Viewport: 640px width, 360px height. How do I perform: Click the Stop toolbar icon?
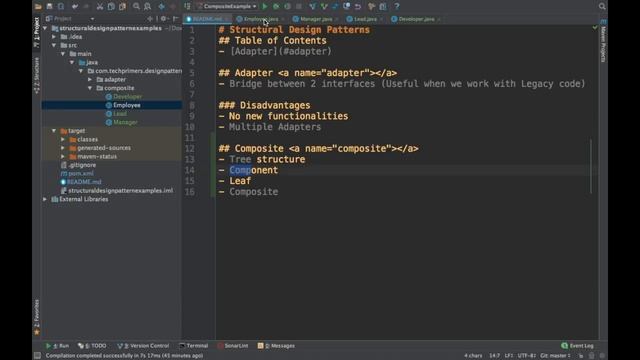(x=299, y=7)
